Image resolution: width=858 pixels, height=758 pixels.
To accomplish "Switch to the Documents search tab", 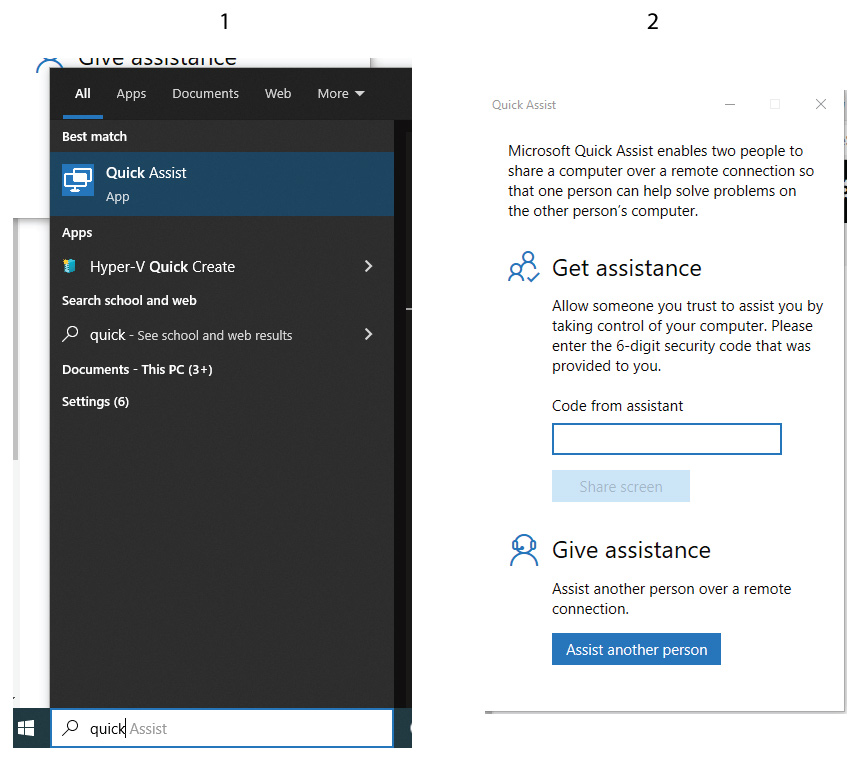I will [x=206, y=94].
